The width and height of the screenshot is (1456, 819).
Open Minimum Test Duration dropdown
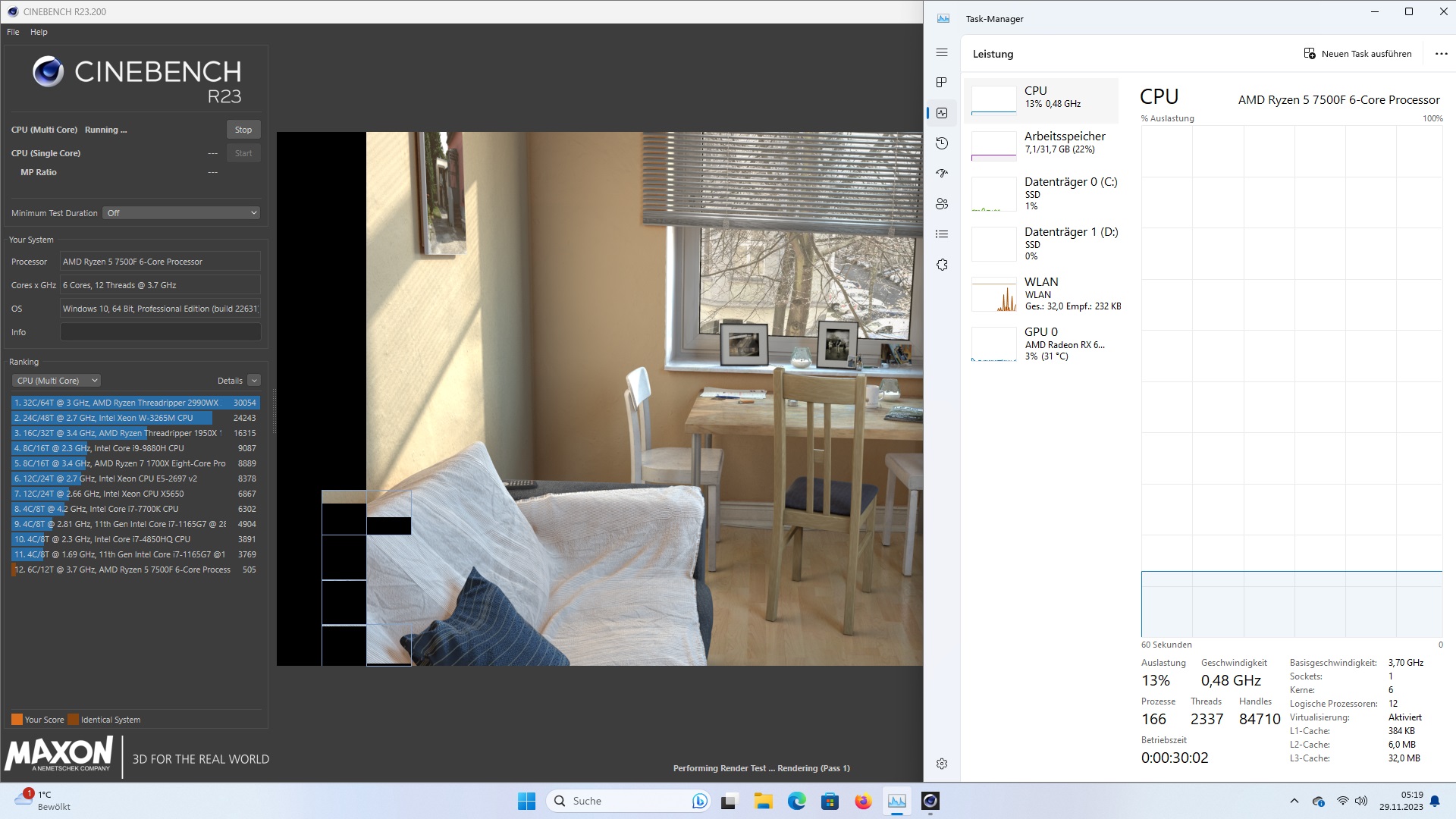click(x=182, y=213)
